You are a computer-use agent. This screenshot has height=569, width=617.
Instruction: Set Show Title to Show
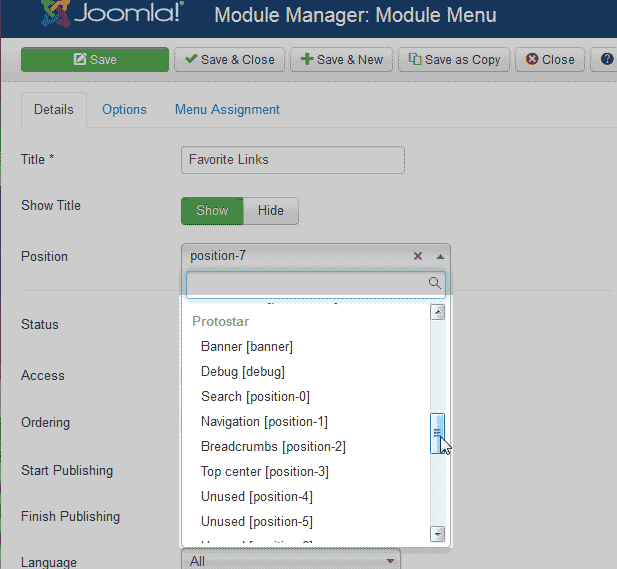(x=212, y=210)
